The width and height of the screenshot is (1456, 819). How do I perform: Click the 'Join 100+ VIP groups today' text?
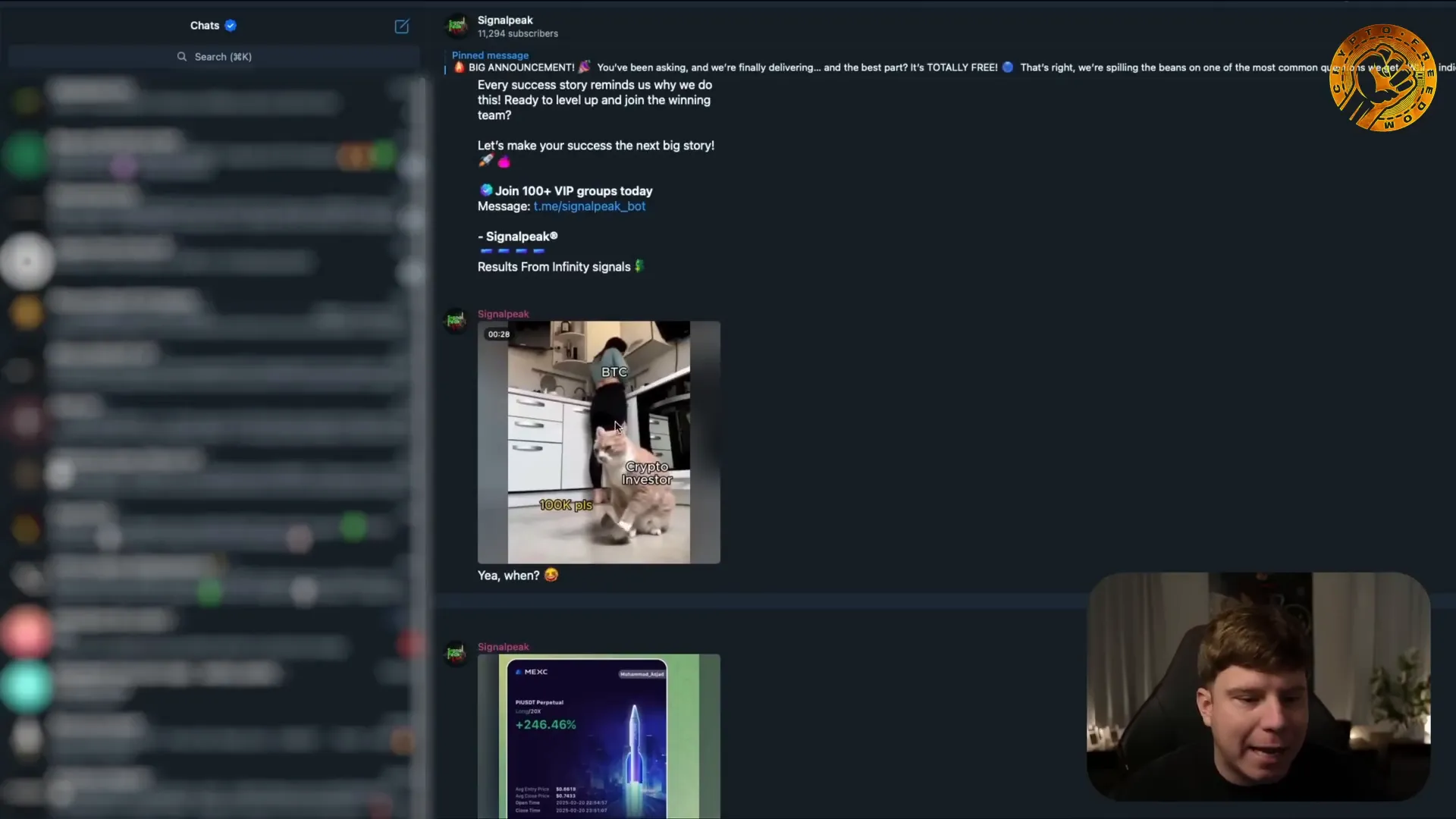(574, 191)
